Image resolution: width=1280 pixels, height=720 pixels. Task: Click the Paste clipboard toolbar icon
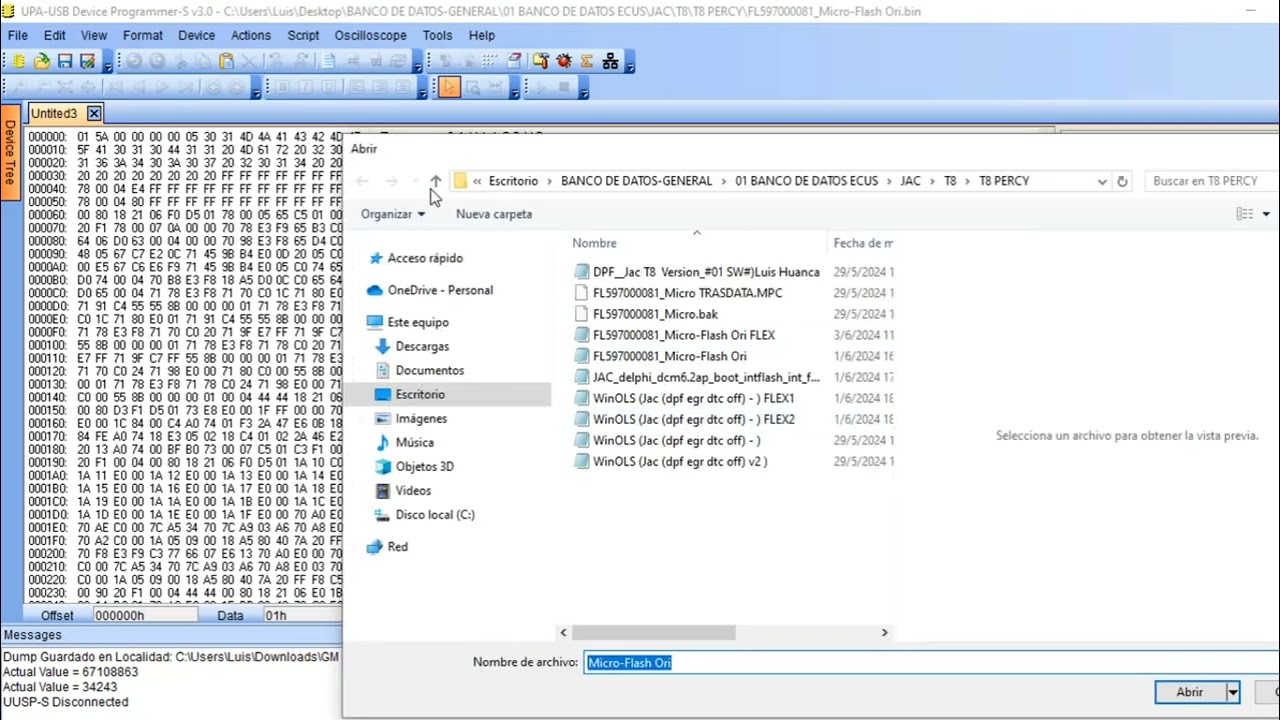(226, 61)
